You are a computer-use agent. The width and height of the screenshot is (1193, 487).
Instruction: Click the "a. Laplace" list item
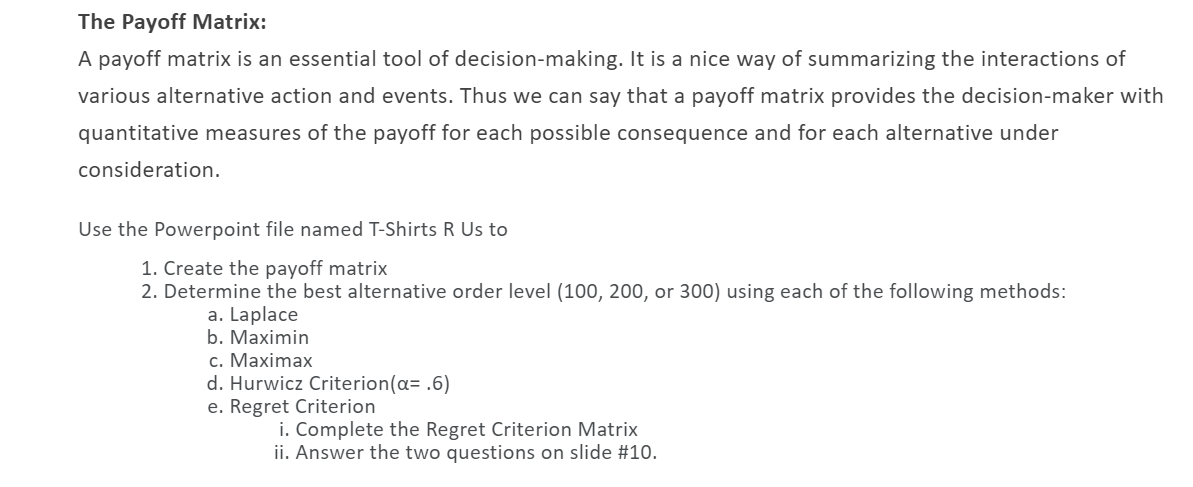click(252, 314)
